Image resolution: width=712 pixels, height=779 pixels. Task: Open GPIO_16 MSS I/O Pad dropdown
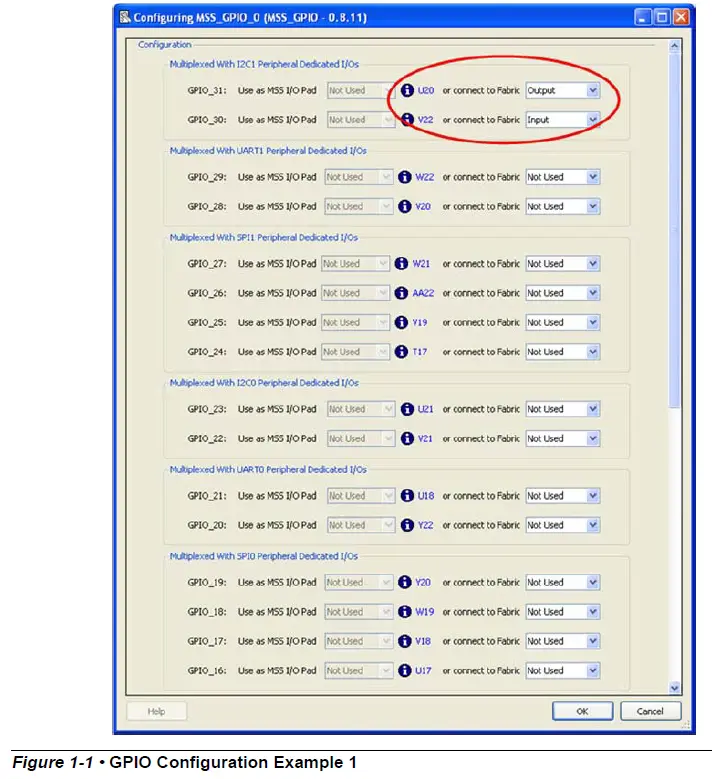(358, 671)
